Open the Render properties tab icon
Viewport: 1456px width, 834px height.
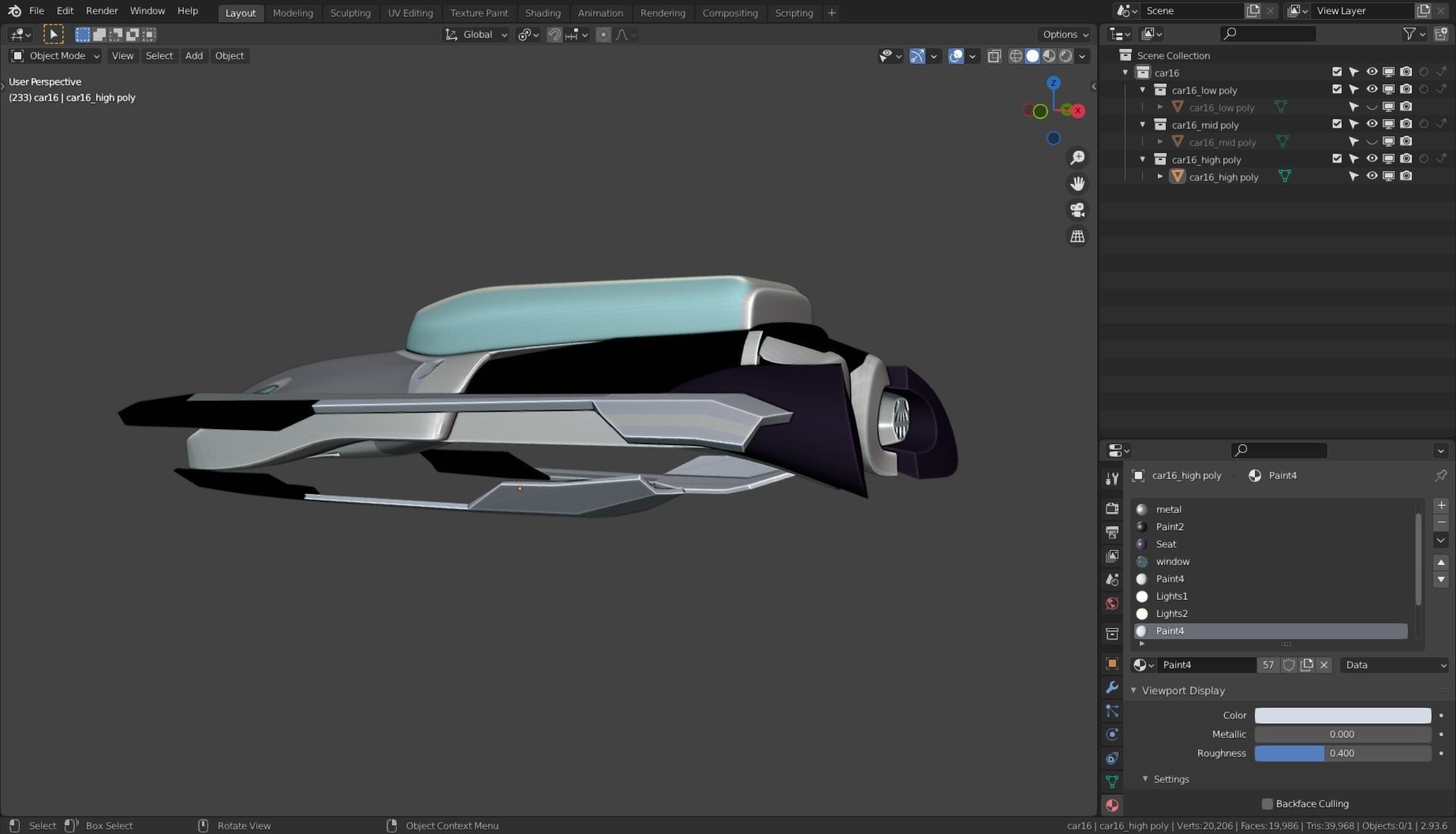coord(1112,508)
